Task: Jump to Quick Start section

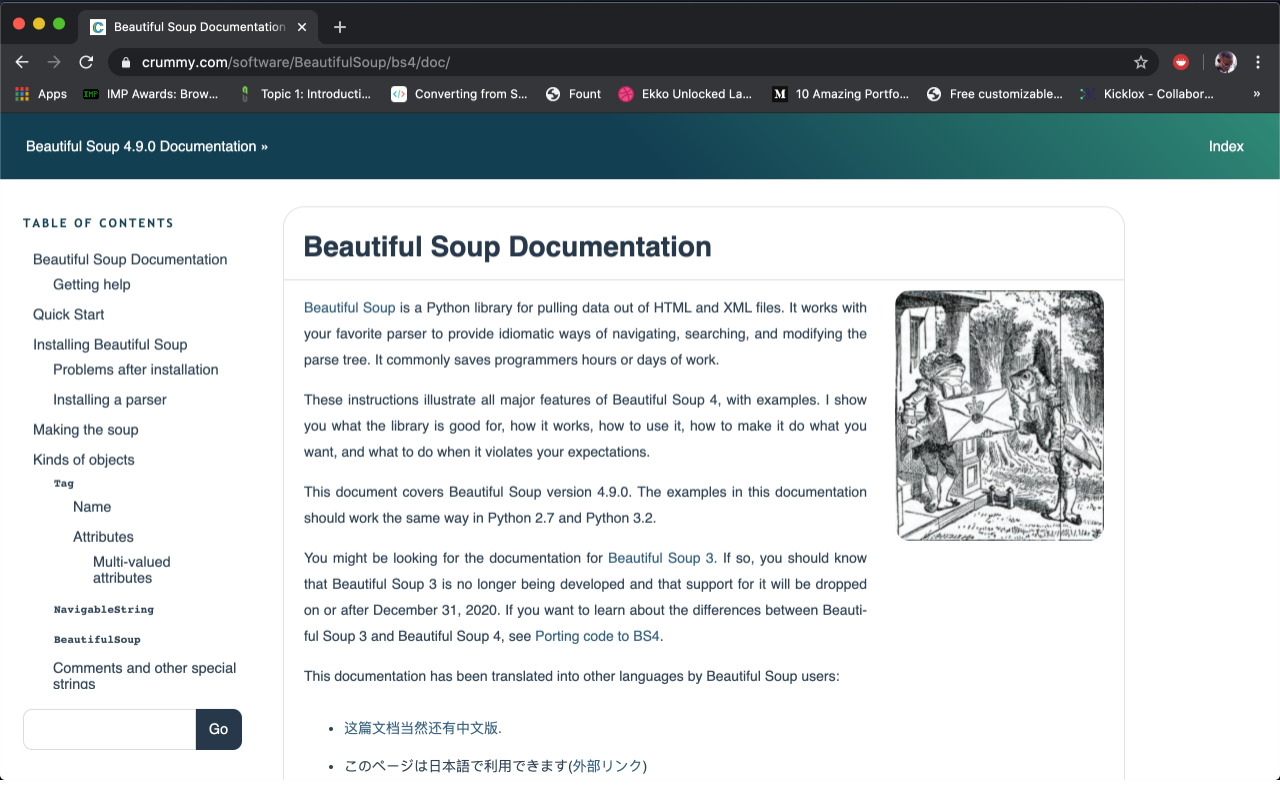Action: pos(69,314)
